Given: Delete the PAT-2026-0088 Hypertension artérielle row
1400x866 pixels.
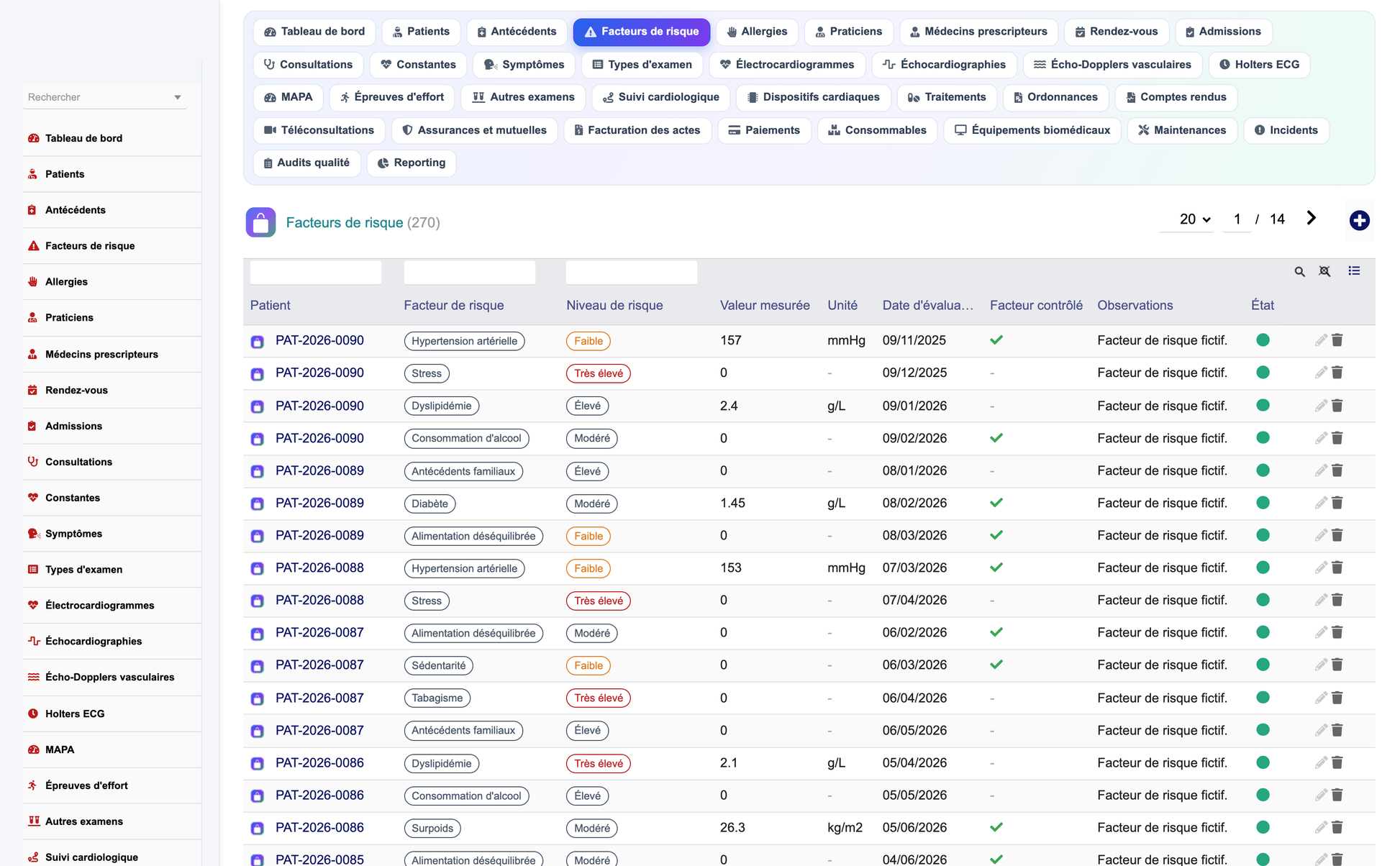Looking at the screenshot, I should [1337, 568].
